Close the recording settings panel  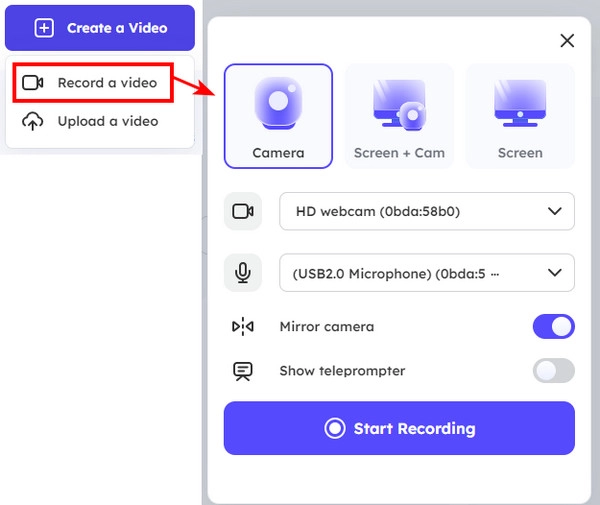(567, 41)
